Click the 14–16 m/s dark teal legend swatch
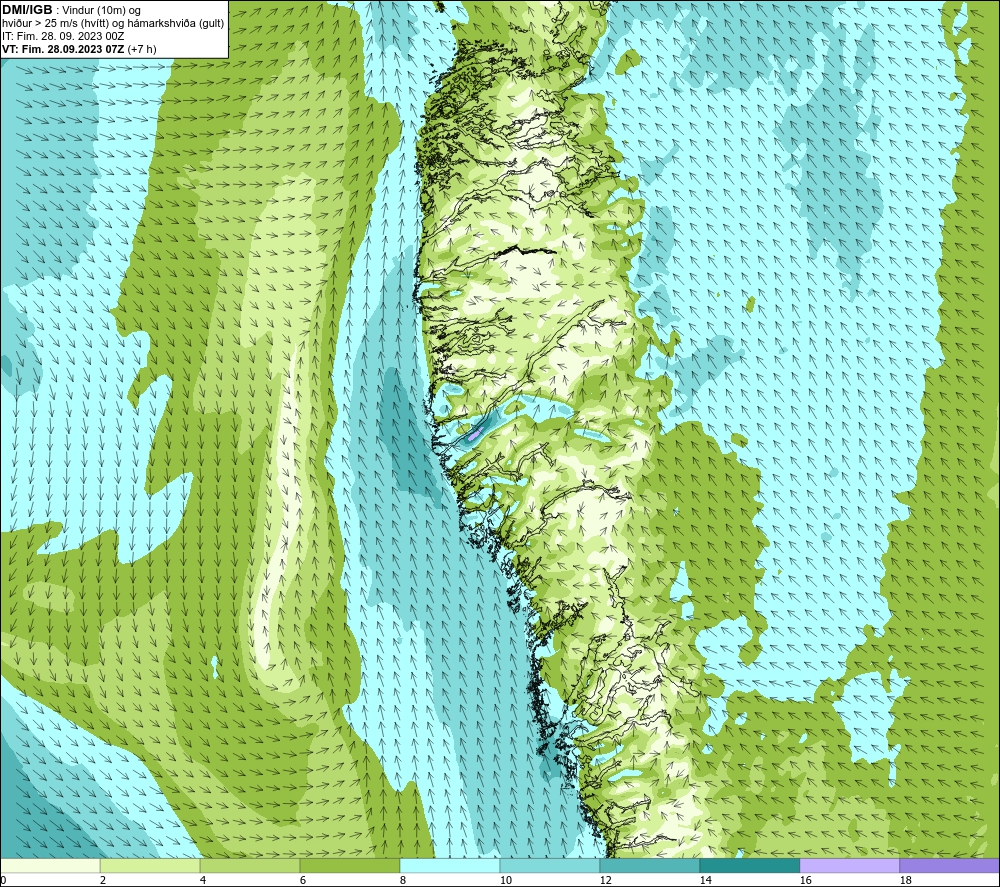Image resolution: width=1000 pixels, height=887 pixels. click(x=749, y=865)
